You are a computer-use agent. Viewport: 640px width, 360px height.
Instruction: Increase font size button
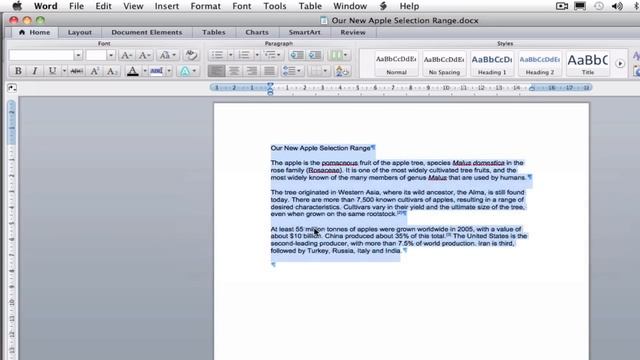tap(126, 55)
